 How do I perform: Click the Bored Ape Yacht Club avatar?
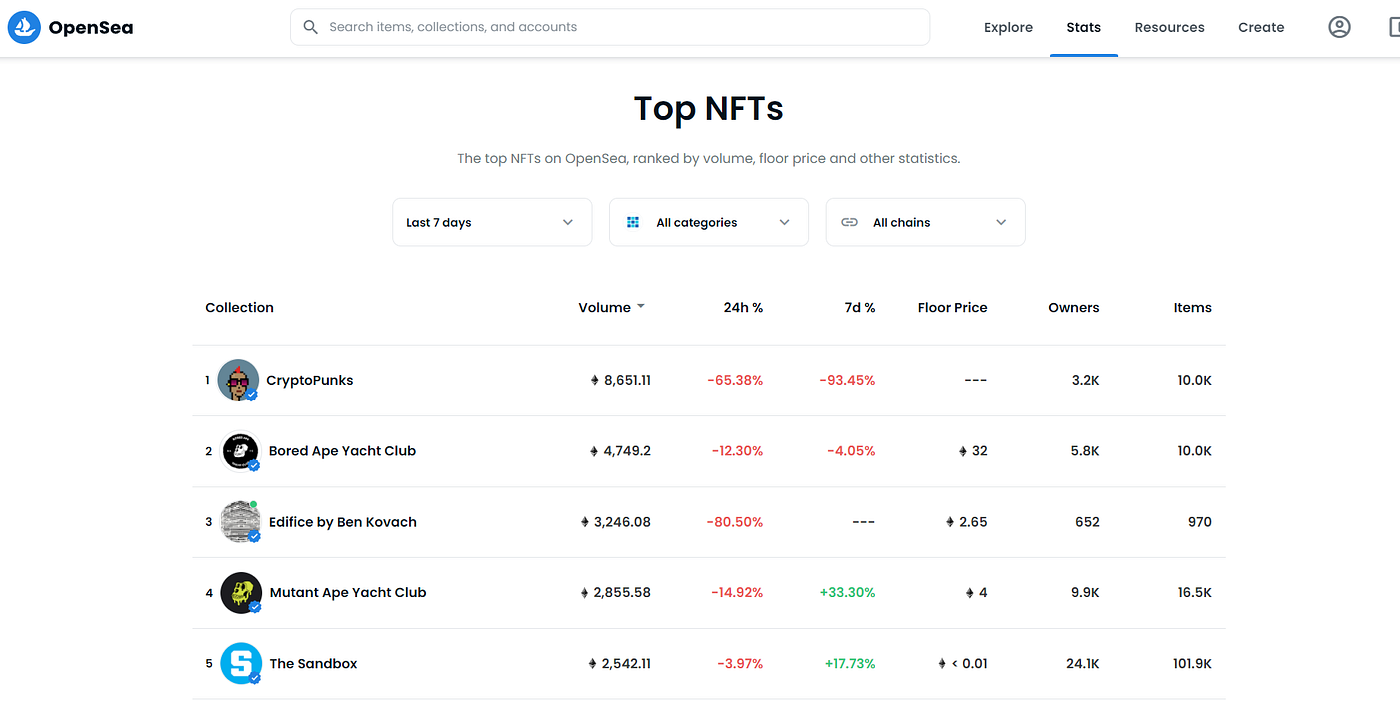point(240,451)
